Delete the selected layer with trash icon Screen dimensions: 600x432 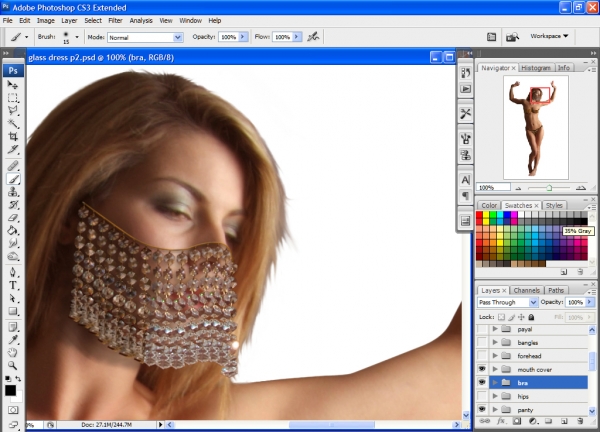click(580, 421)
